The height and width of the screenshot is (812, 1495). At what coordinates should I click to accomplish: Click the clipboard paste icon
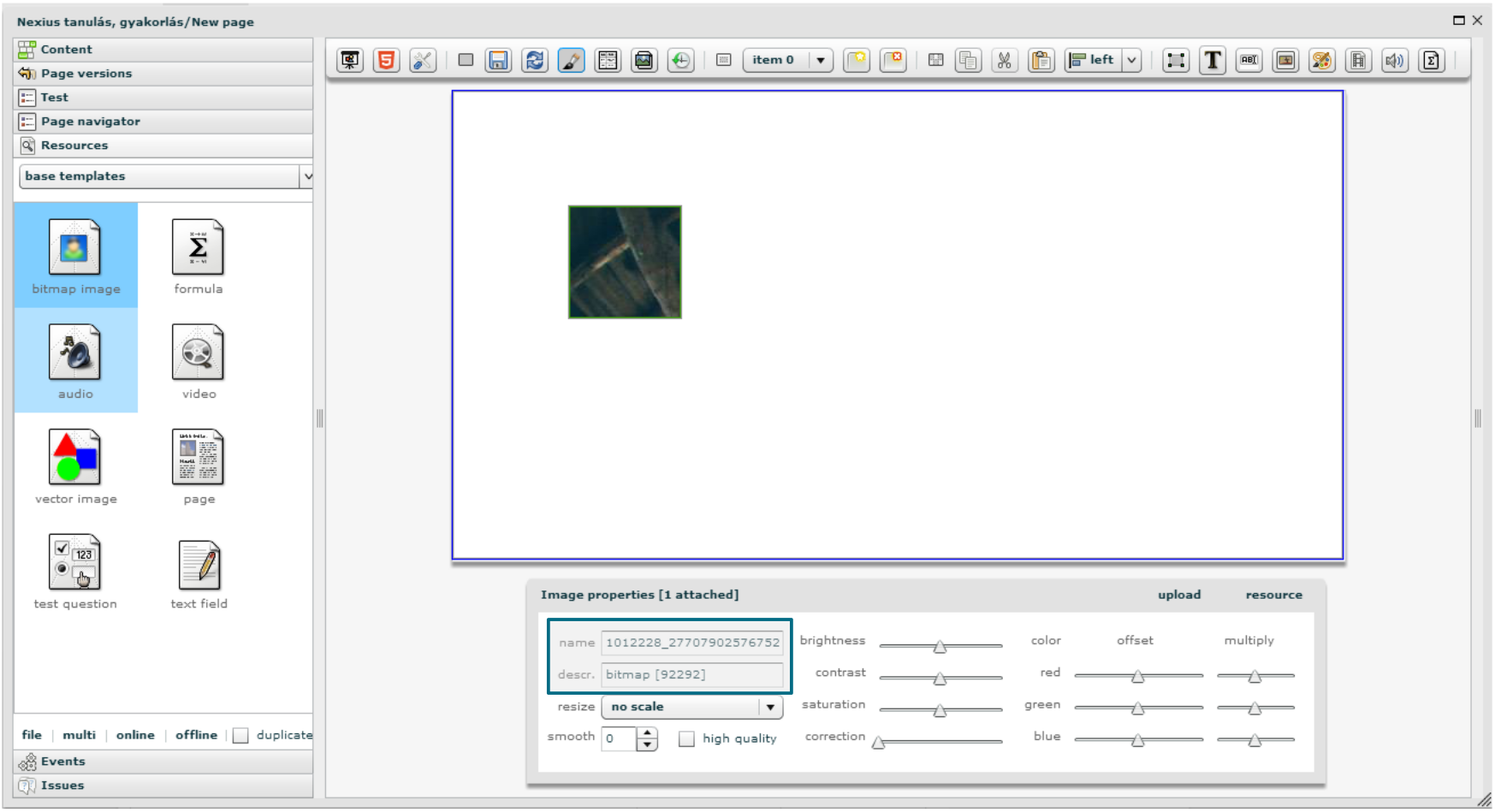tap(1041, 60)
